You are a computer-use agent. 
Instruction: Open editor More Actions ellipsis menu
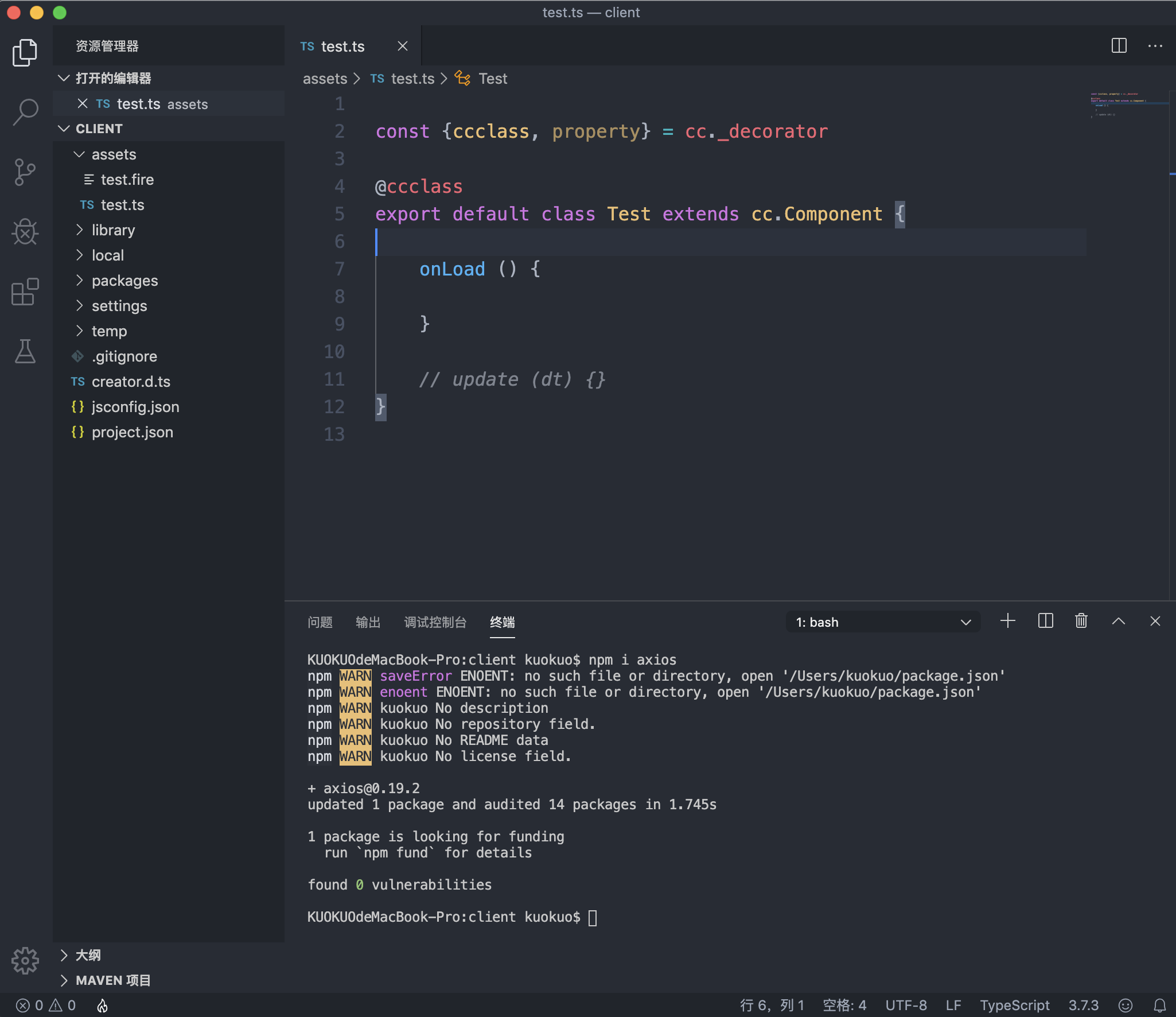1155,46
